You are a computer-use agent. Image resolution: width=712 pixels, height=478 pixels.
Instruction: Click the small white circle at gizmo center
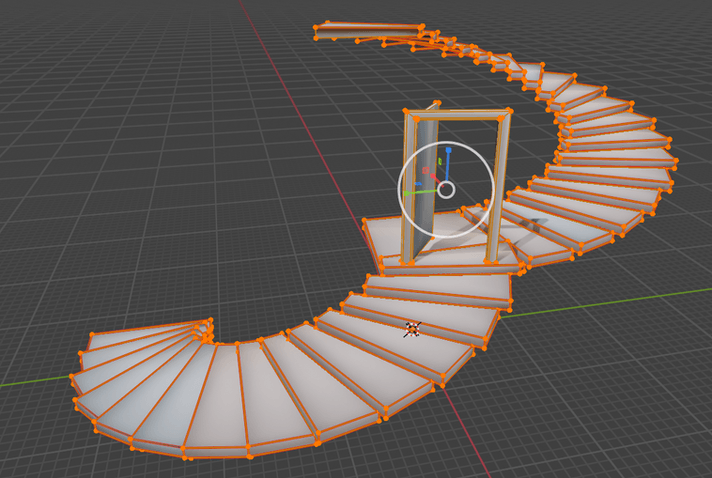447,189
